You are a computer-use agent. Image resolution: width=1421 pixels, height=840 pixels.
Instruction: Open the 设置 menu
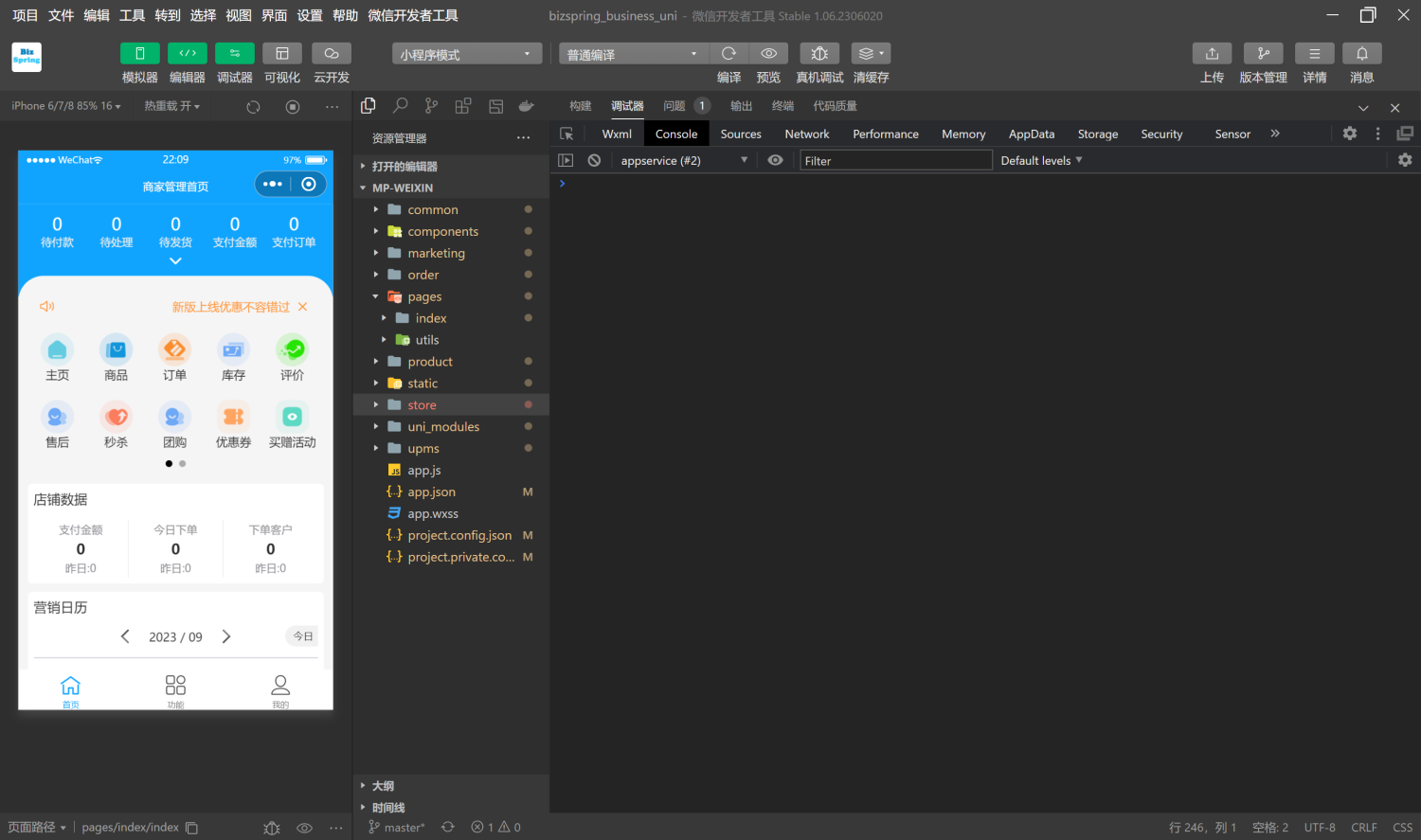click(310, 15)
